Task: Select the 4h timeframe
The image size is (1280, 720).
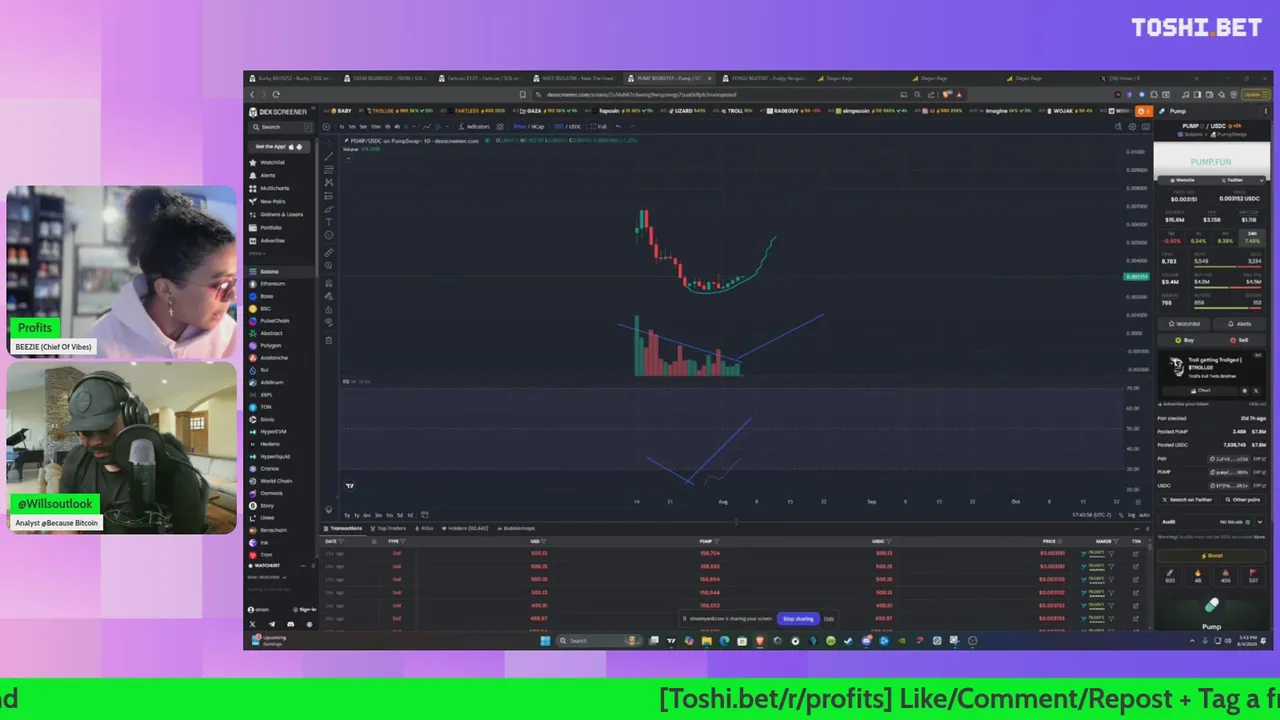Action: (397, 127)
